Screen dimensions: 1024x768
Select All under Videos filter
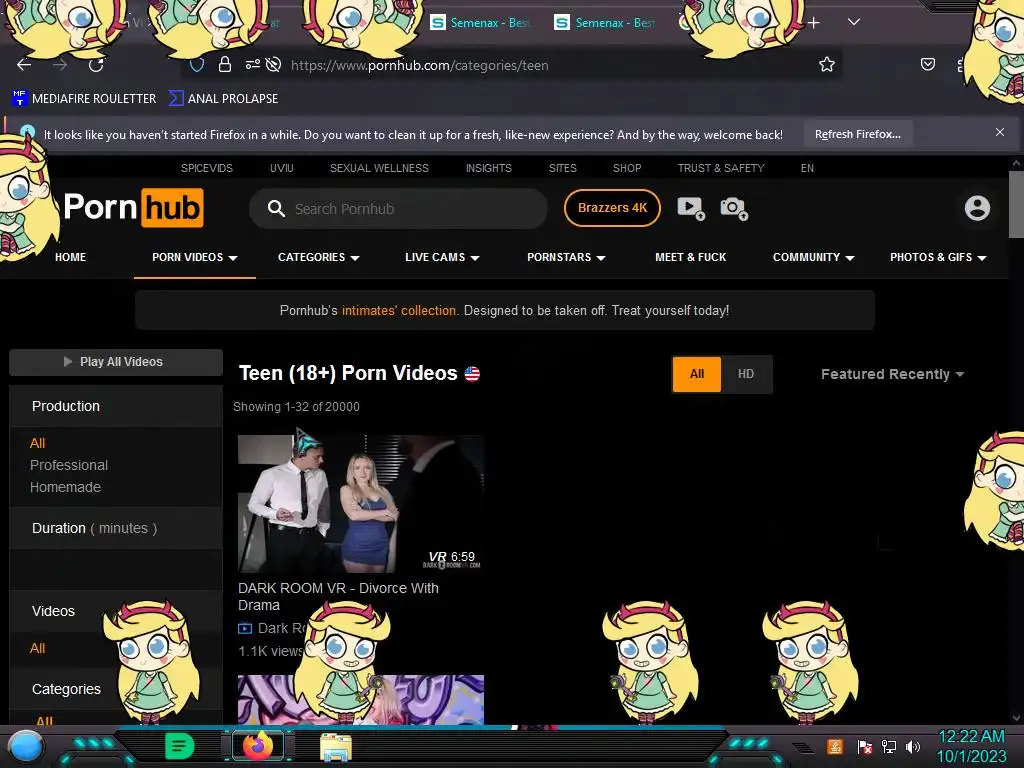coord(37,648)
